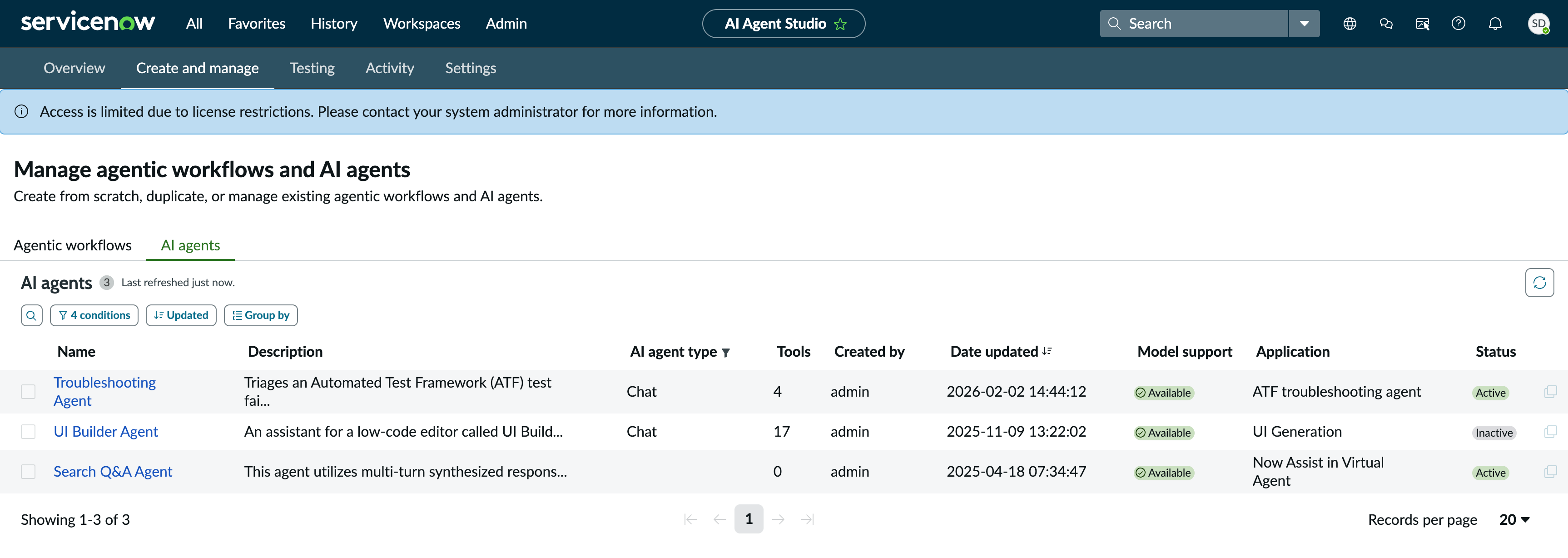Open the SD user avatar menu
The height and width of the screenshot is (558, 1568).
pyautogui.click(x=1538, y=24)
